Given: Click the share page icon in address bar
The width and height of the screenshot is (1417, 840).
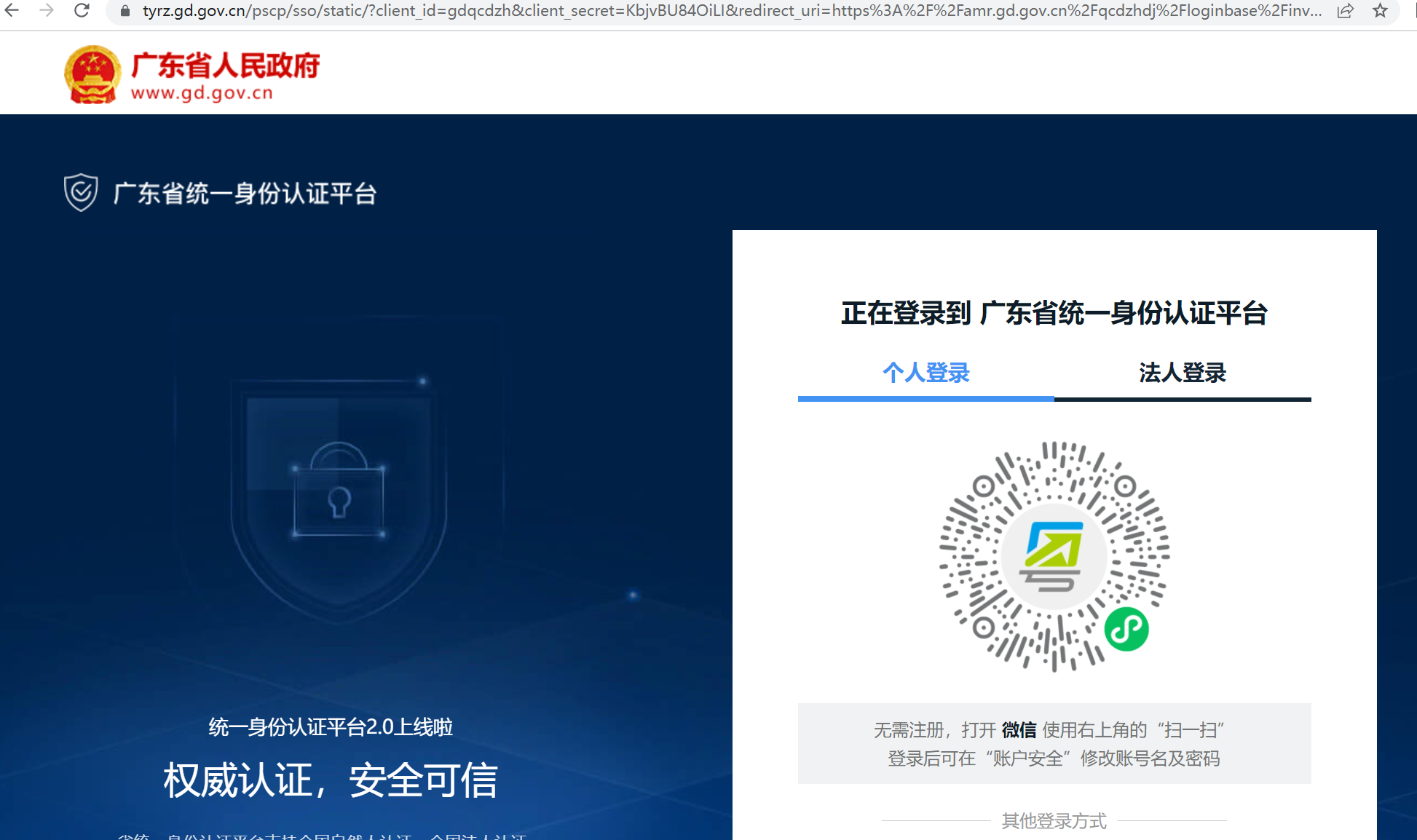Looking at the screenshot, I should 1345,11.
